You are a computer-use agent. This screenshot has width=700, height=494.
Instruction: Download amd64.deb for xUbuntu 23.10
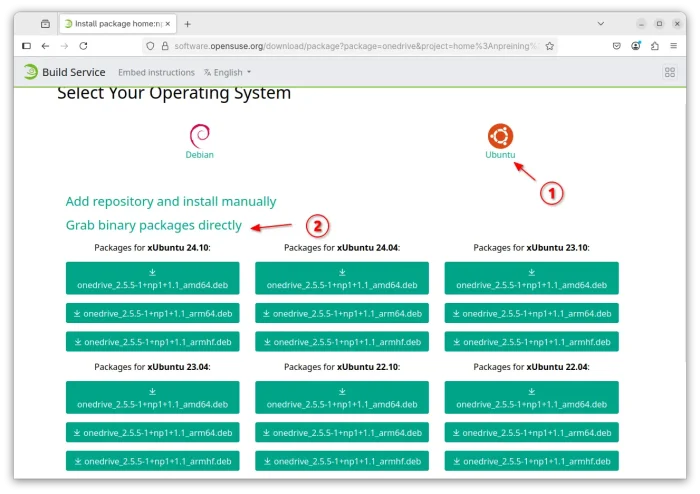pos(531,278)
